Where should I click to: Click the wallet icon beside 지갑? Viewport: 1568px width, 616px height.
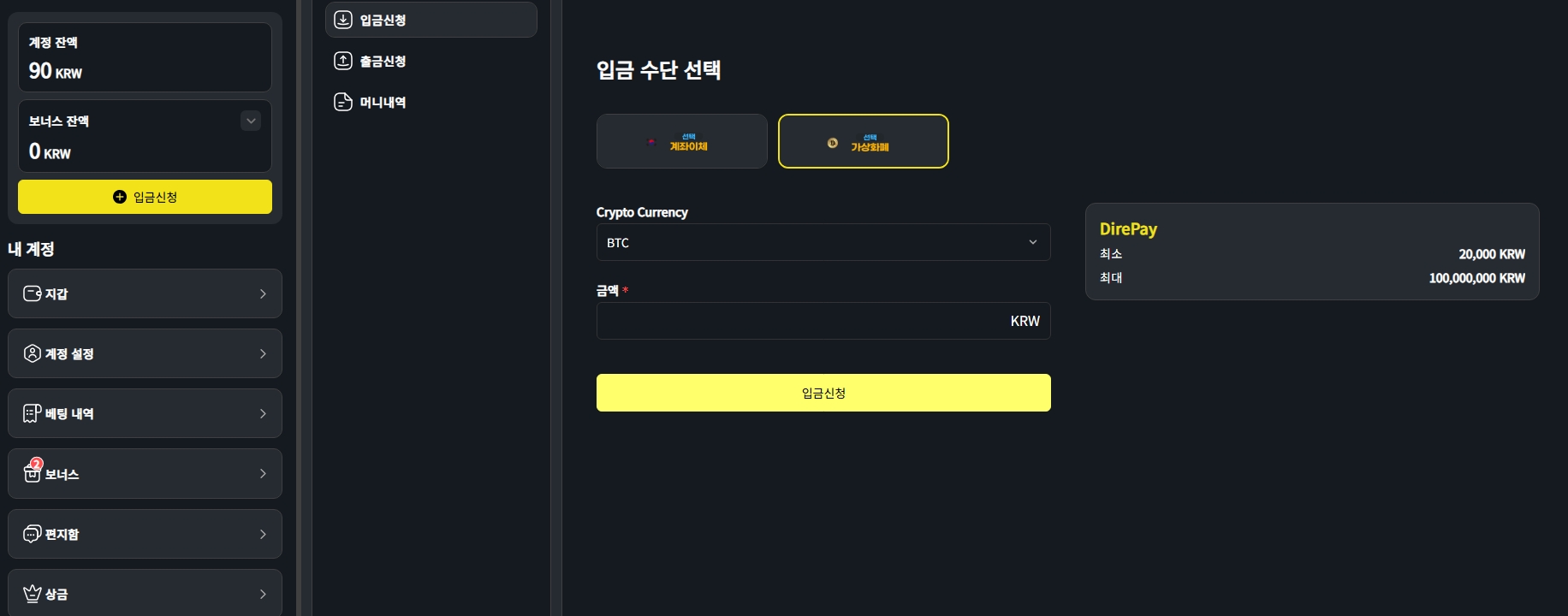tap(32, 293)
